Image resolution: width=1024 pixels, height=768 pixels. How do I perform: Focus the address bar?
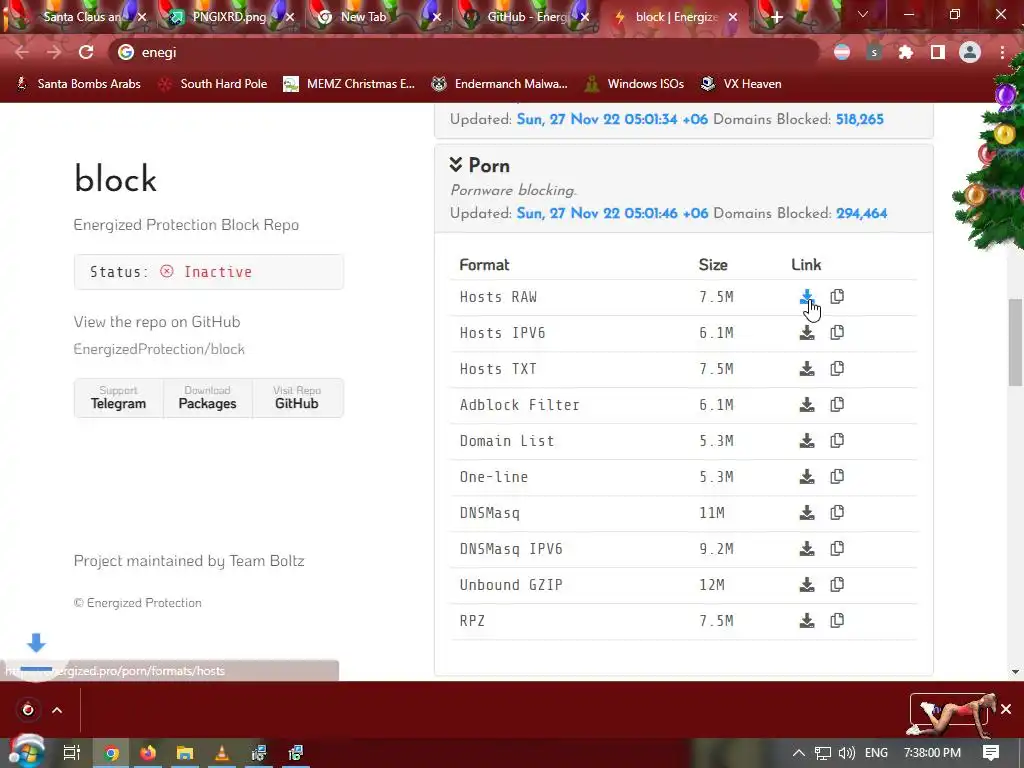click(464, 52)
